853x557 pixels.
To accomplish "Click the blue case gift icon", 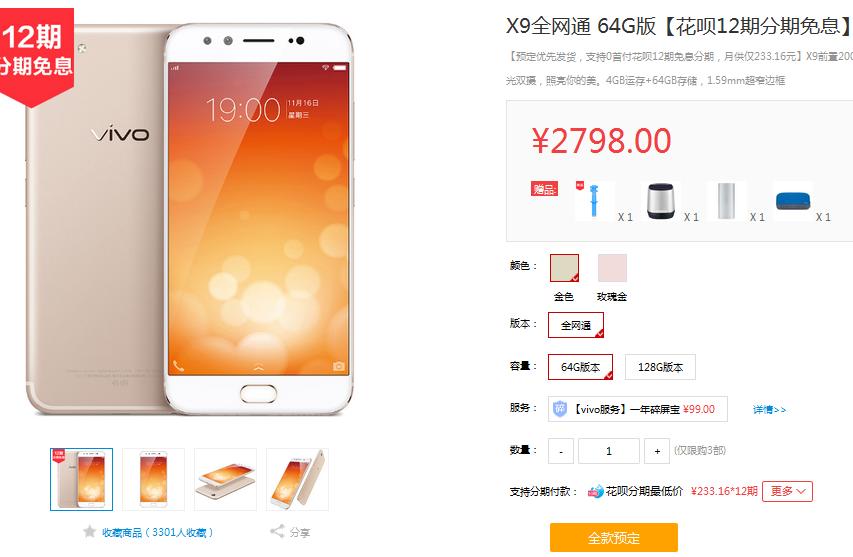I will point(793,201).
